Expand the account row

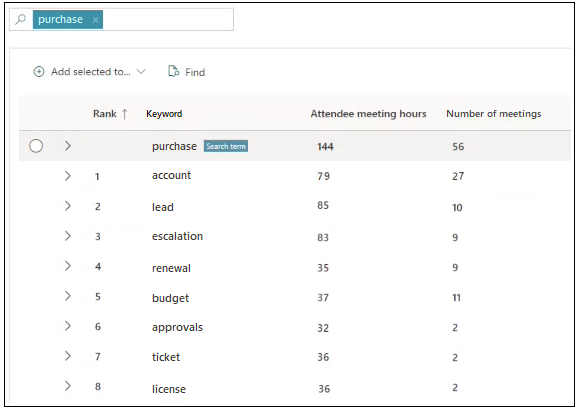67,176
